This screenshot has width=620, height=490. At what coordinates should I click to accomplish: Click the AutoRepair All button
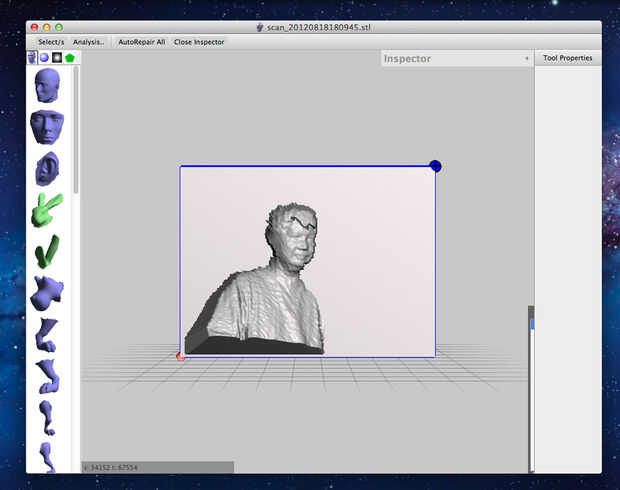(141, 42)
